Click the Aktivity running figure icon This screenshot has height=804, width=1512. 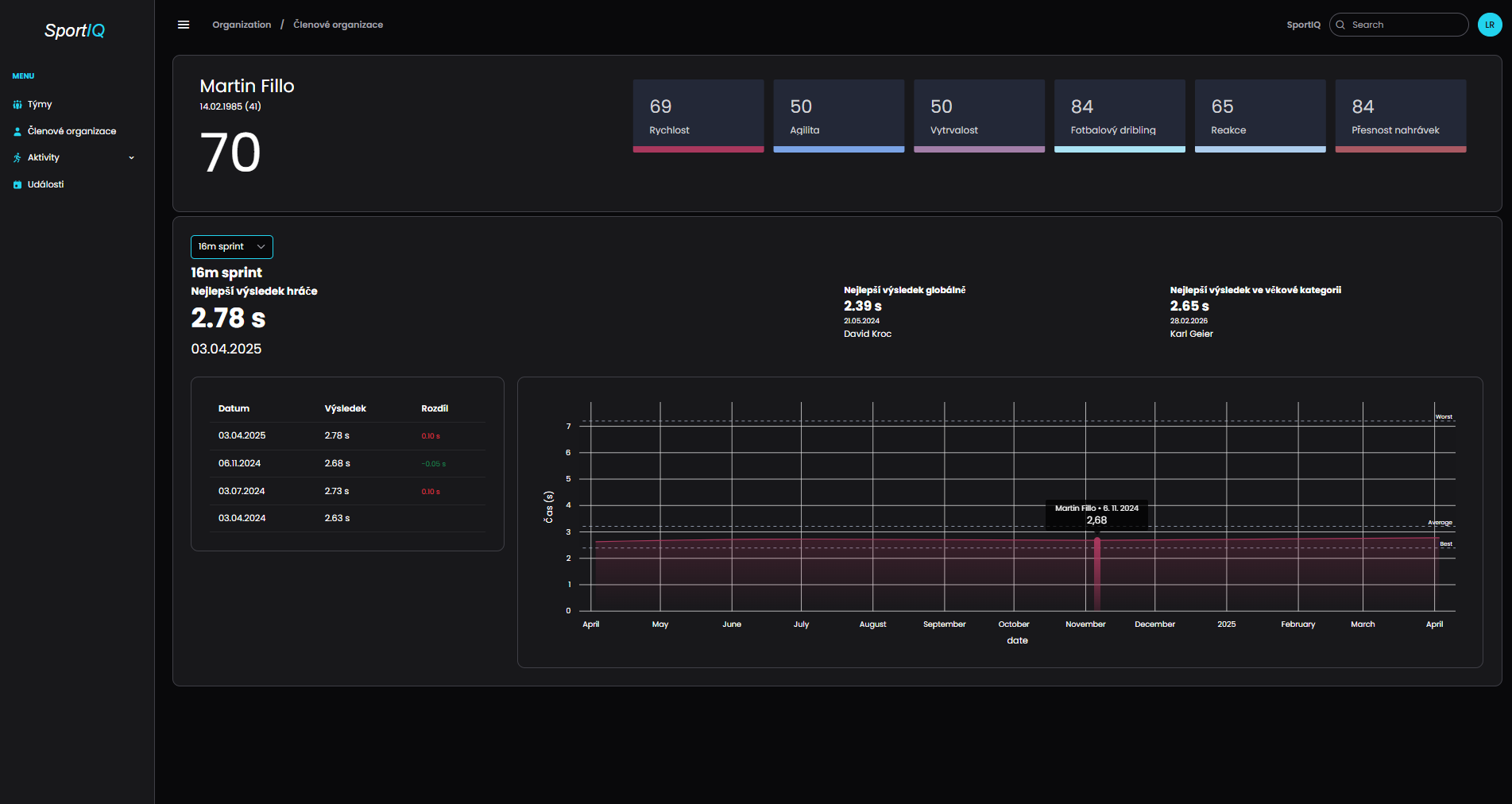(x=17, y=157)
